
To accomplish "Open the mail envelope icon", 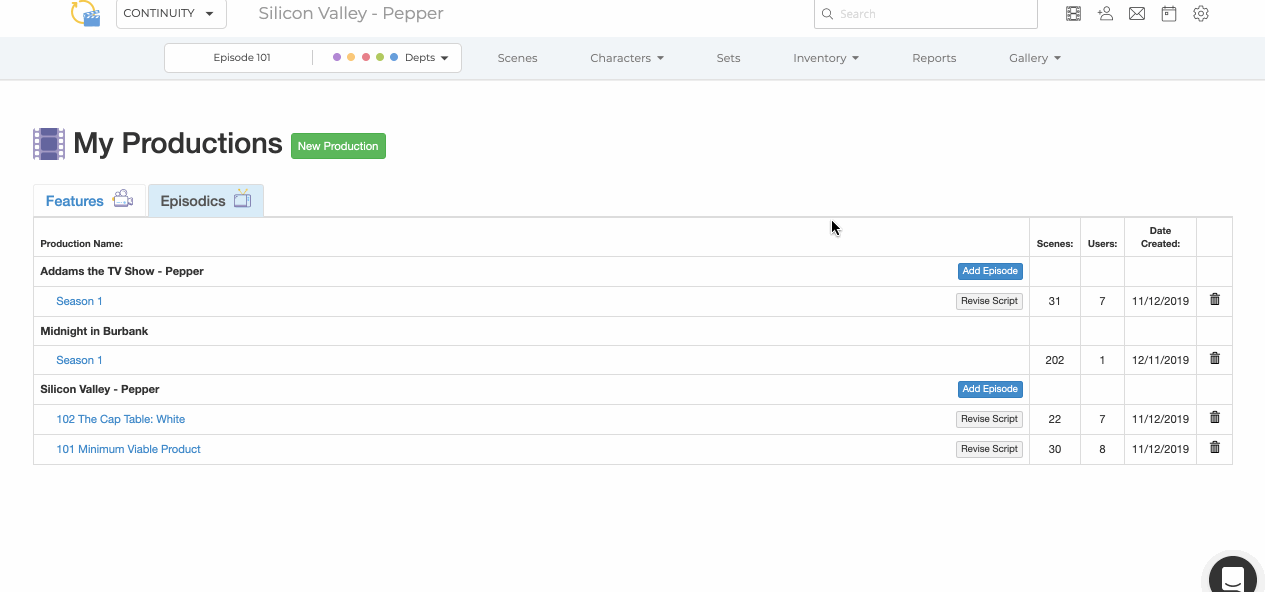I will point(1137,14).
